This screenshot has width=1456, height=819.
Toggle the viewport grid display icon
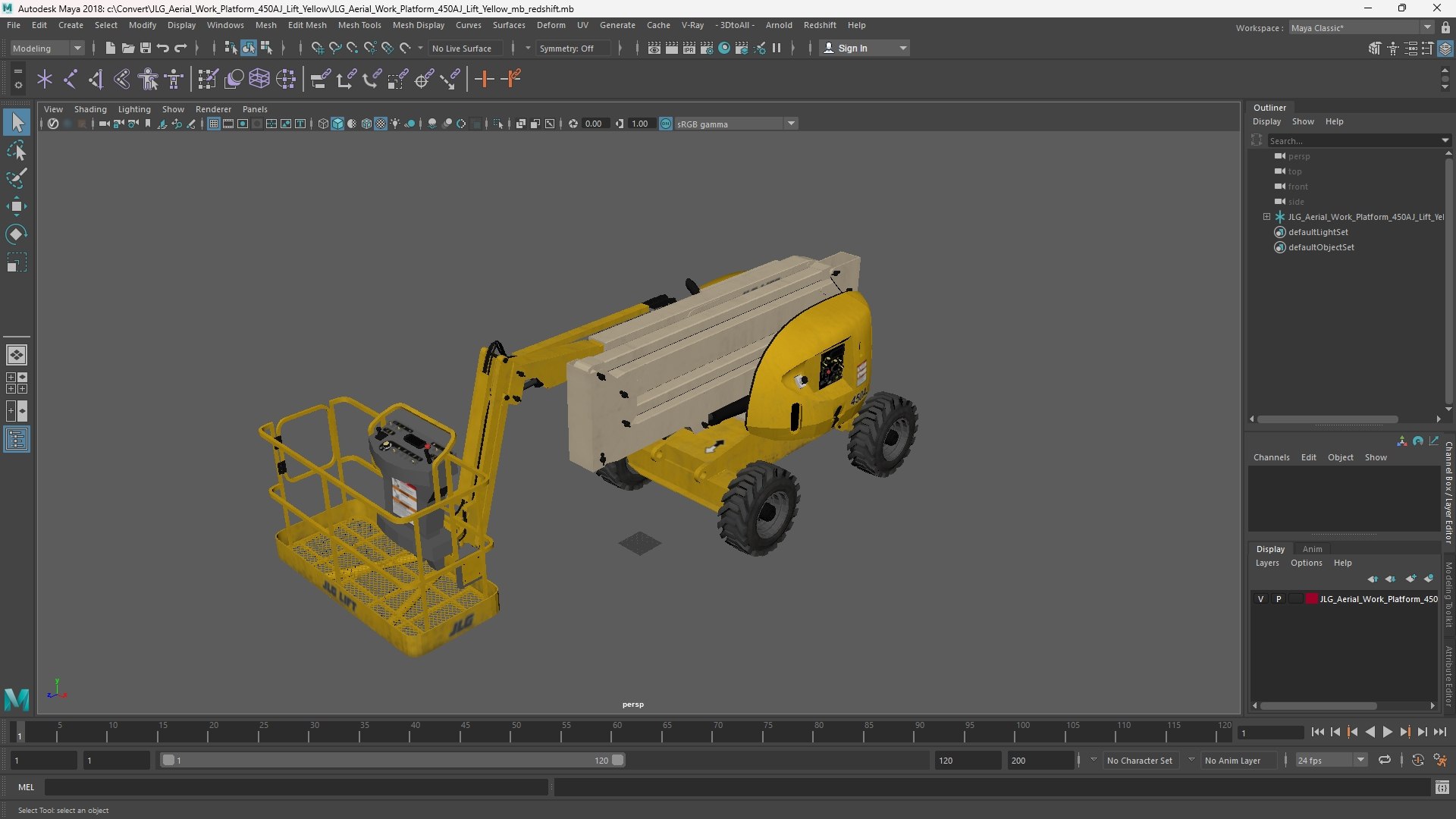pos(214,124)
